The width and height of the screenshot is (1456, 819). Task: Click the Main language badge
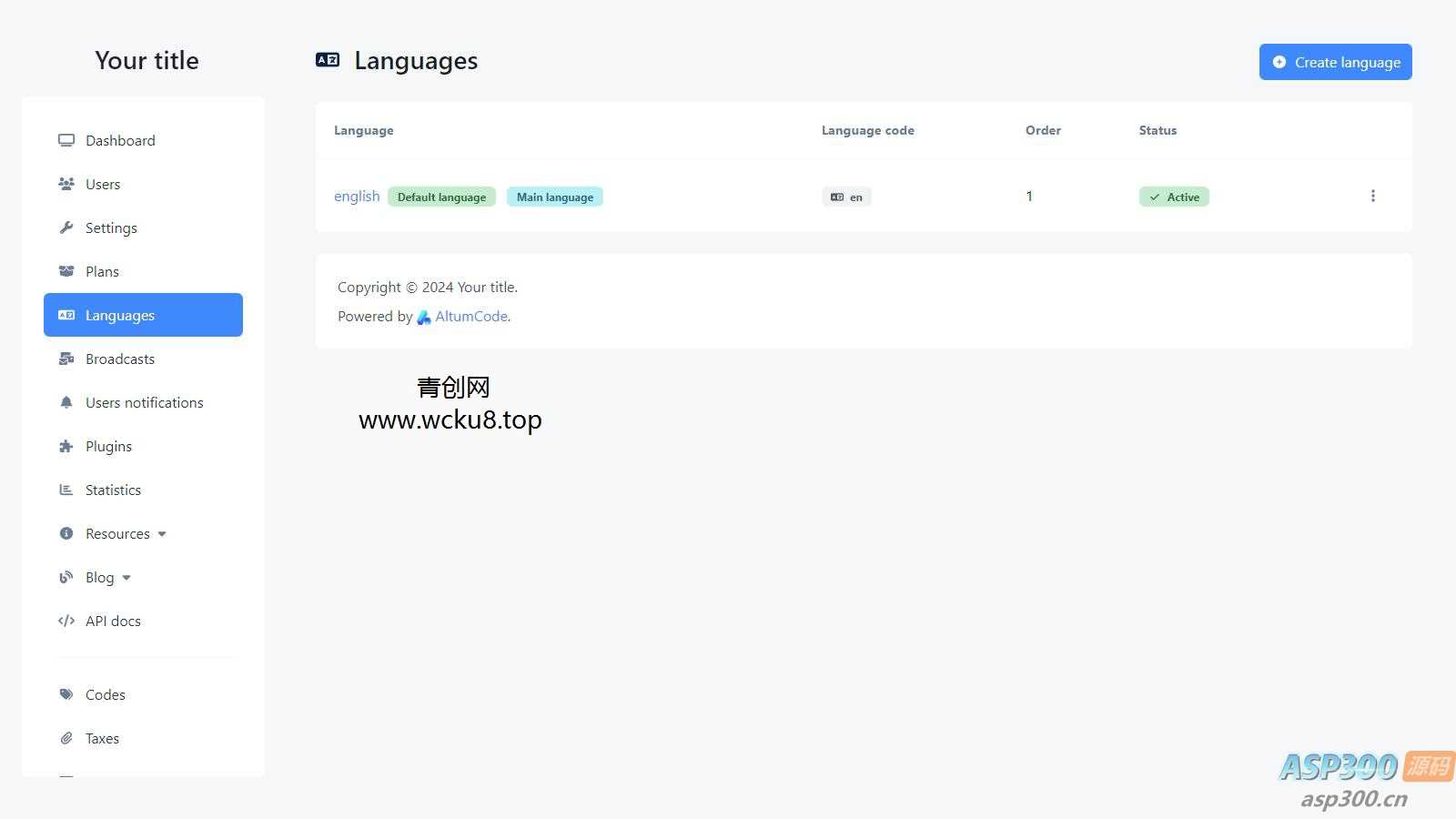click(x=554, y=197)
